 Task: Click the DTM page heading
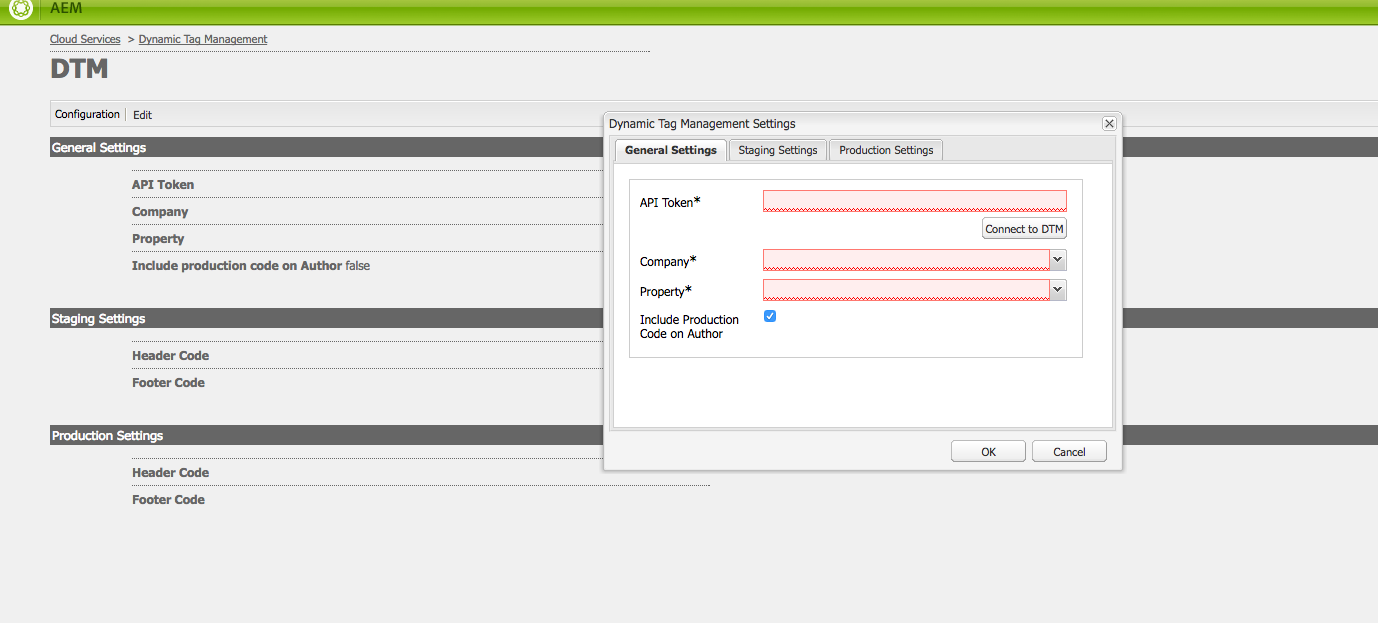pyautogui.click(x=79, y=70)
